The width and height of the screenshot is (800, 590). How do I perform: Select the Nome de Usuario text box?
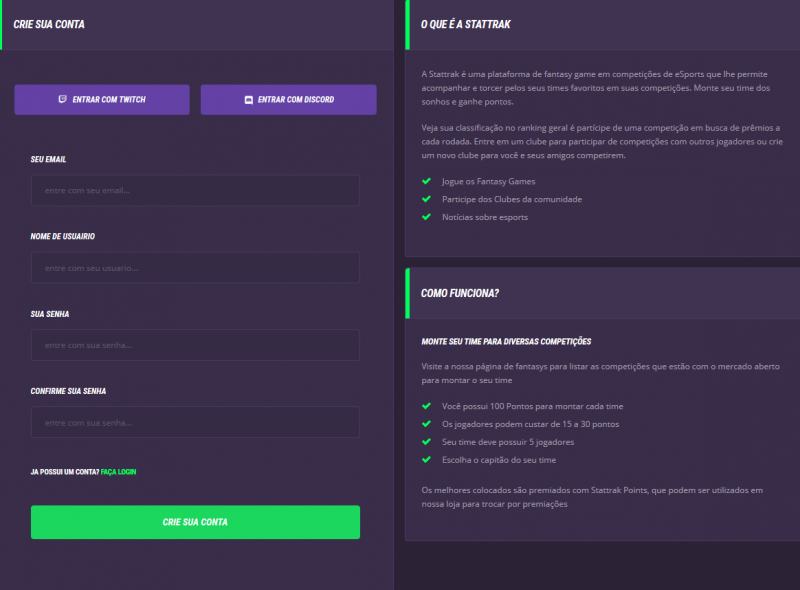(195, 267)
